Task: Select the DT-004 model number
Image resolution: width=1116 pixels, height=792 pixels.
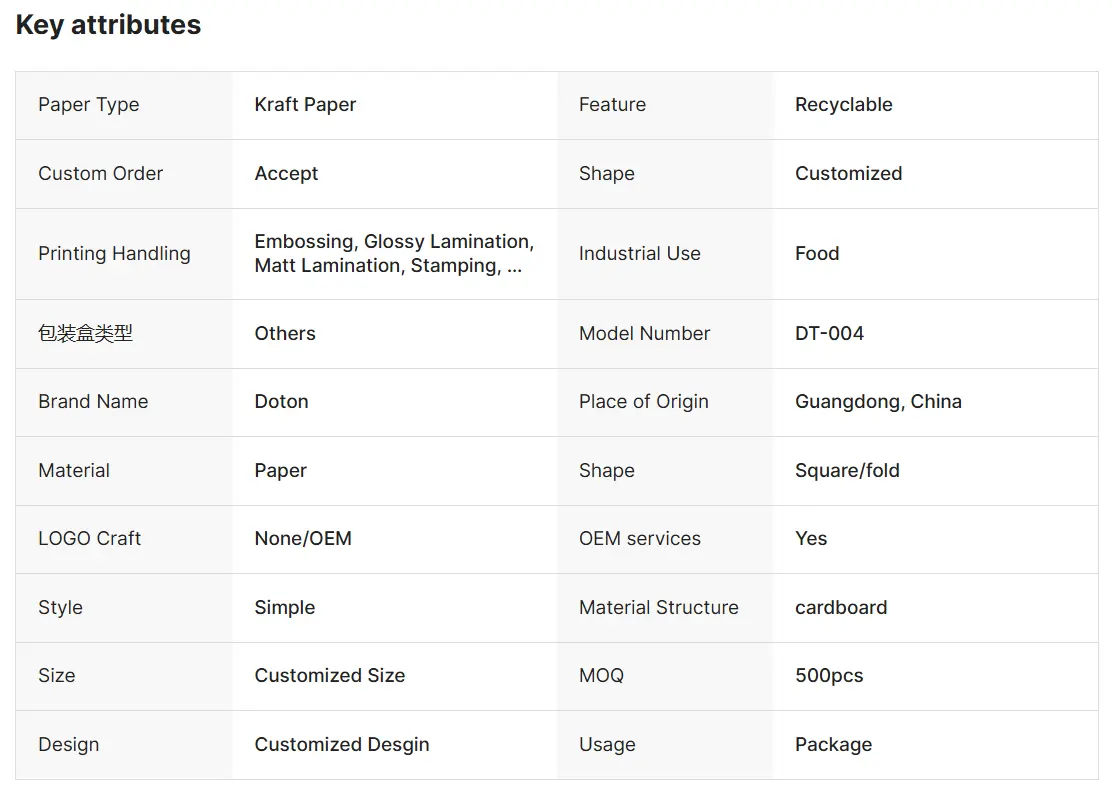Action: pos(829,333)
